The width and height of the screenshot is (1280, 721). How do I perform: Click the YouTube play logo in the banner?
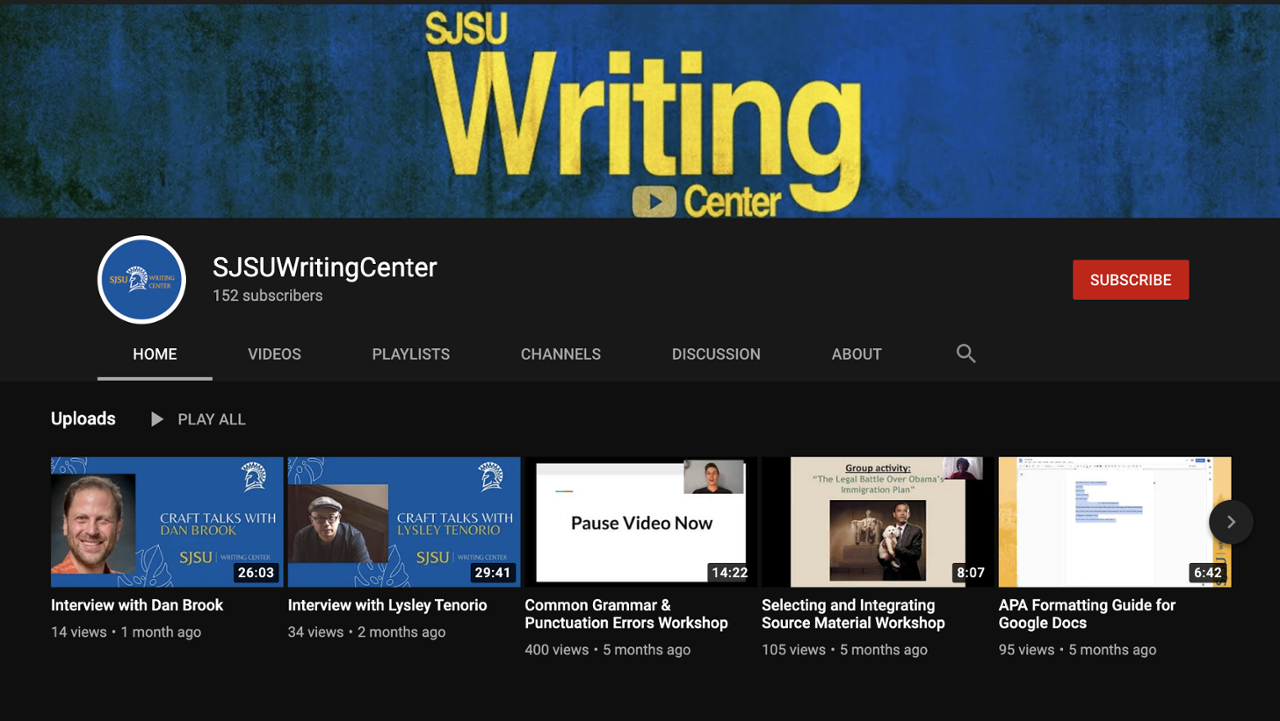point(655,201)
